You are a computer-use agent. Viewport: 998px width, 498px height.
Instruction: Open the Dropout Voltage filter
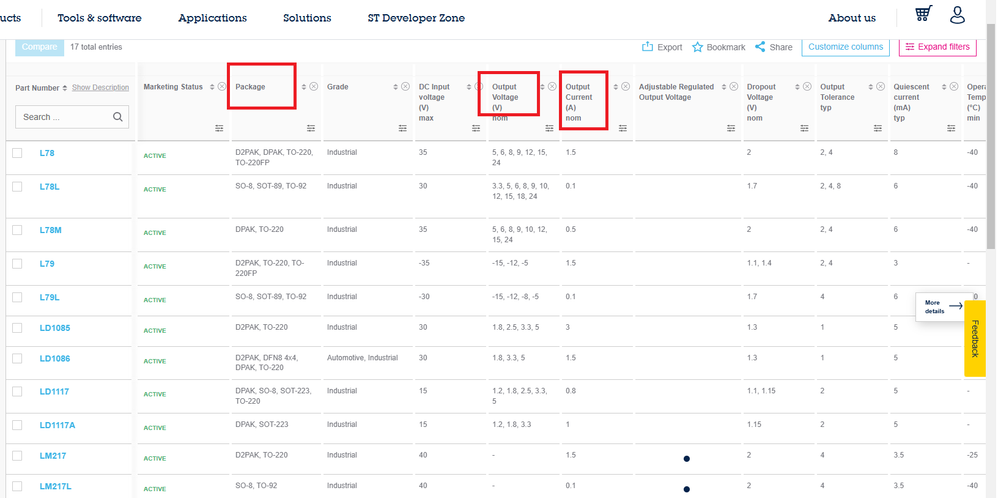click(x=805, y=128)
